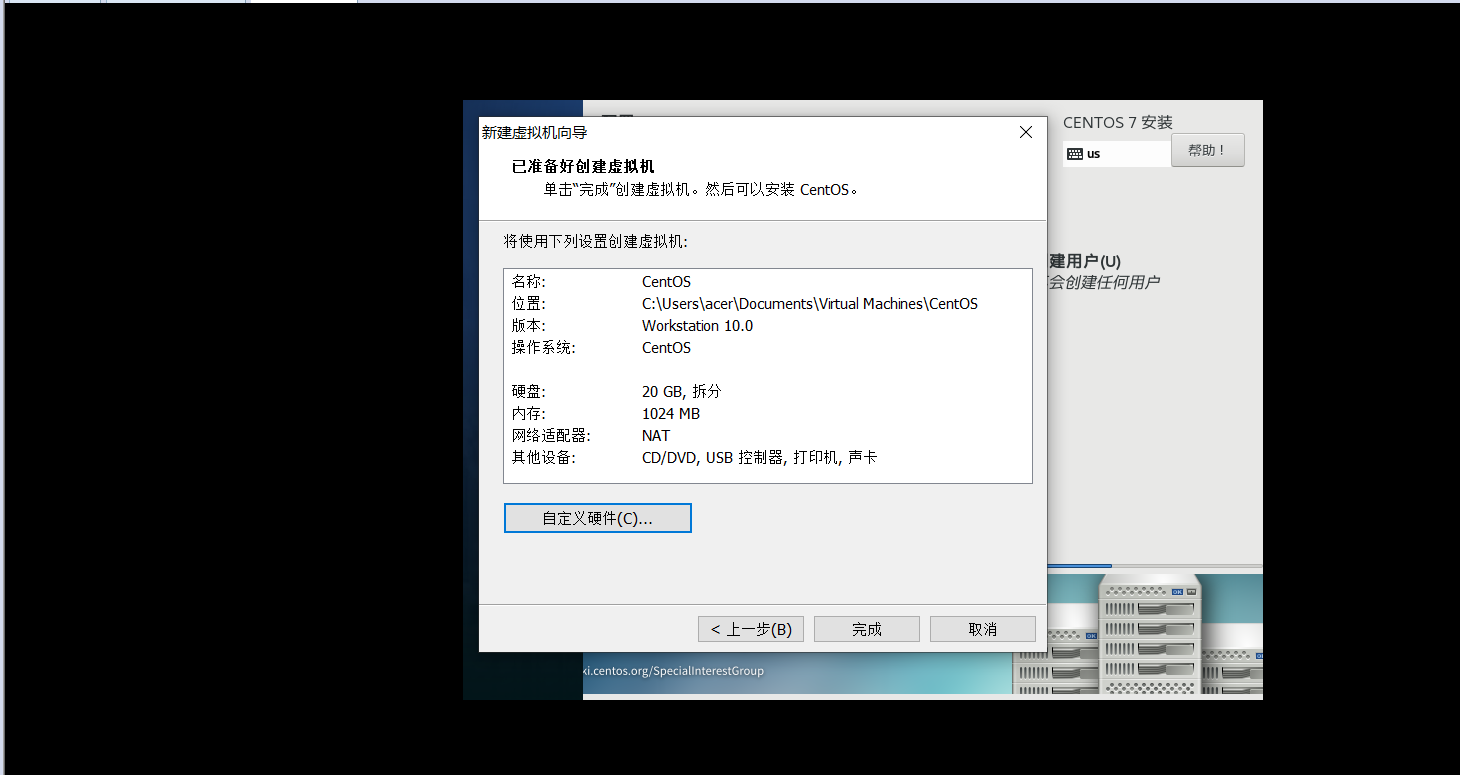Click the 完成 button to finish
Viewport: 1460px width, 775px height.
click(866, 628)
